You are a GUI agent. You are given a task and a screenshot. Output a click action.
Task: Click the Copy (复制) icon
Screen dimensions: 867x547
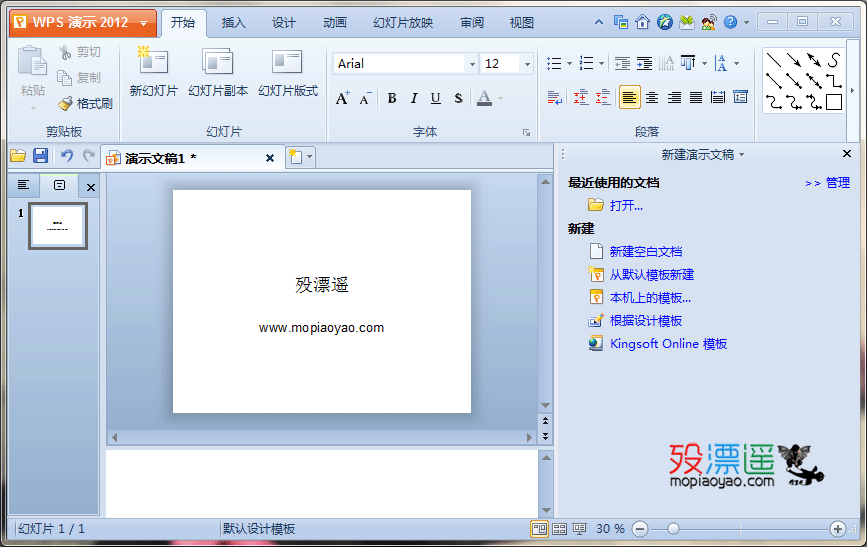65,78
